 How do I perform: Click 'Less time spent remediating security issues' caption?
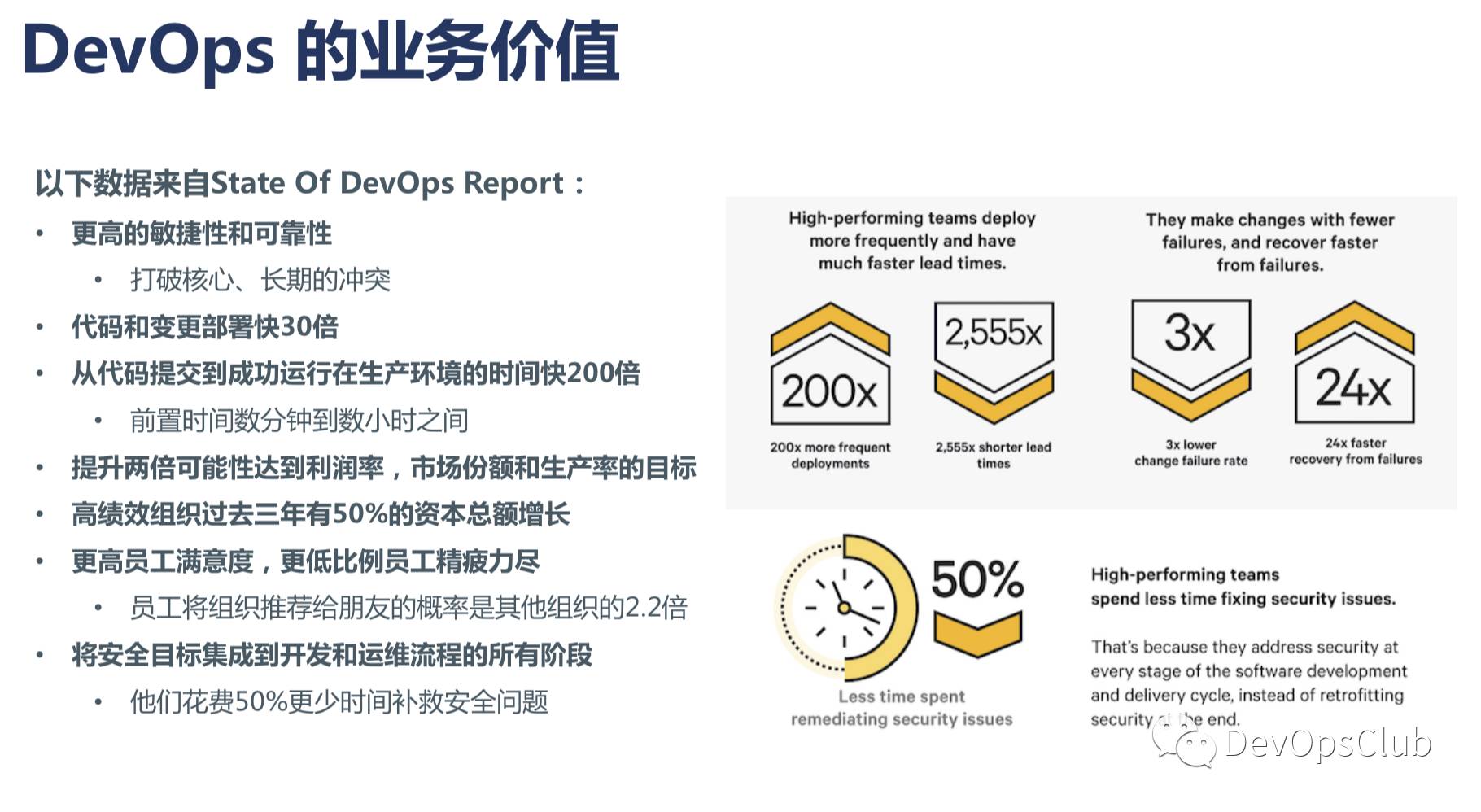[902, 708]
